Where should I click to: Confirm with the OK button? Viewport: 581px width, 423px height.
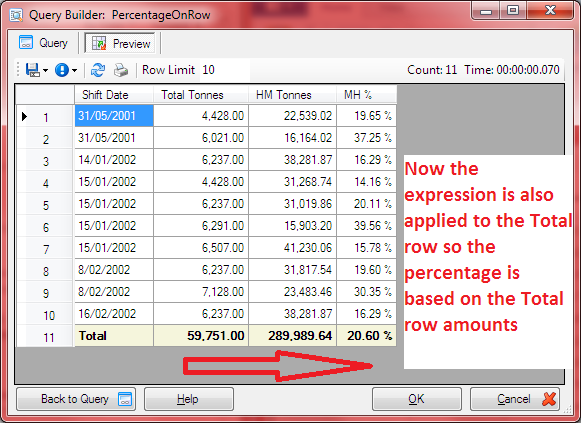click(x=417, y=399)
